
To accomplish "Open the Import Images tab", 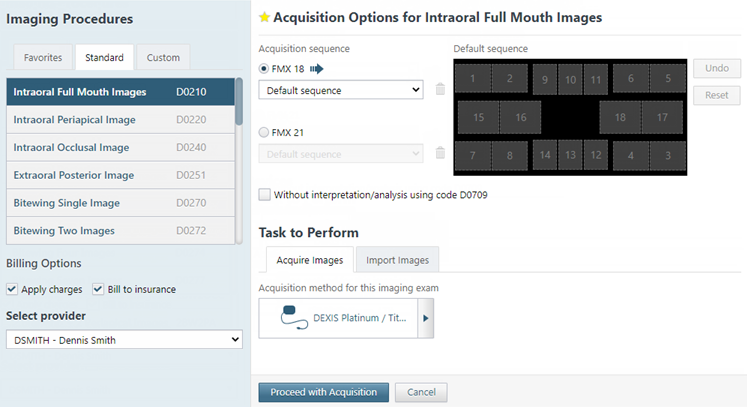I will point(397,260).
